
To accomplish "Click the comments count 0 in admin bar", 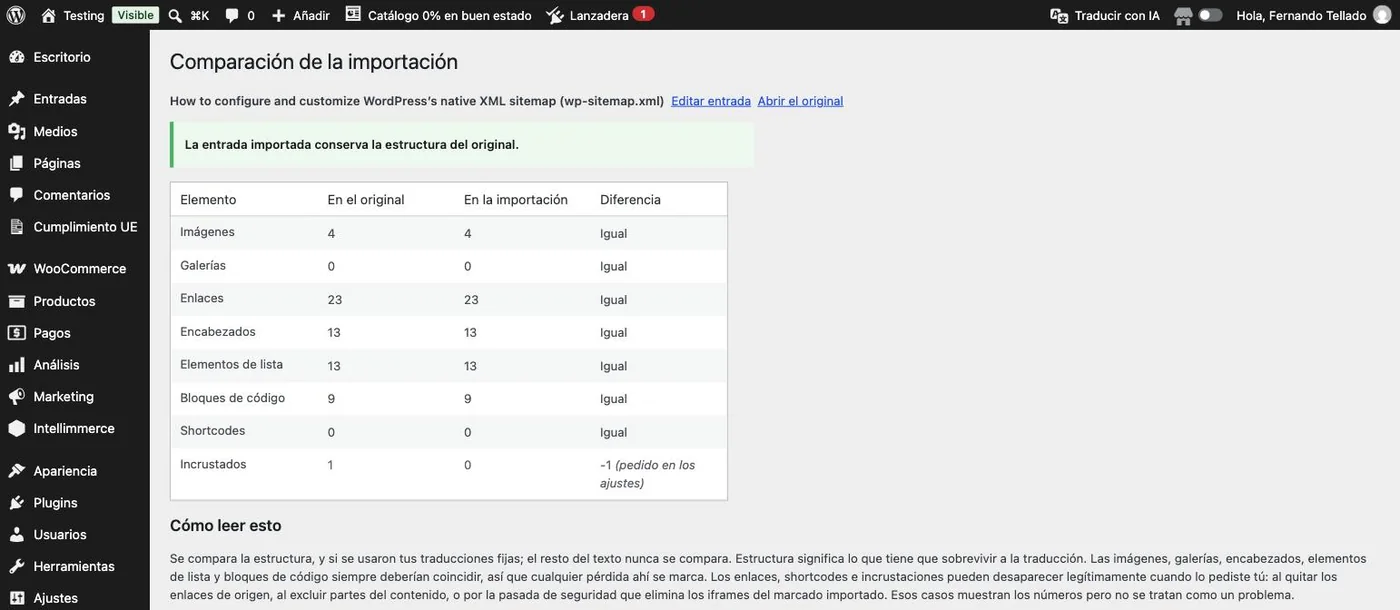I will [250, 16].
